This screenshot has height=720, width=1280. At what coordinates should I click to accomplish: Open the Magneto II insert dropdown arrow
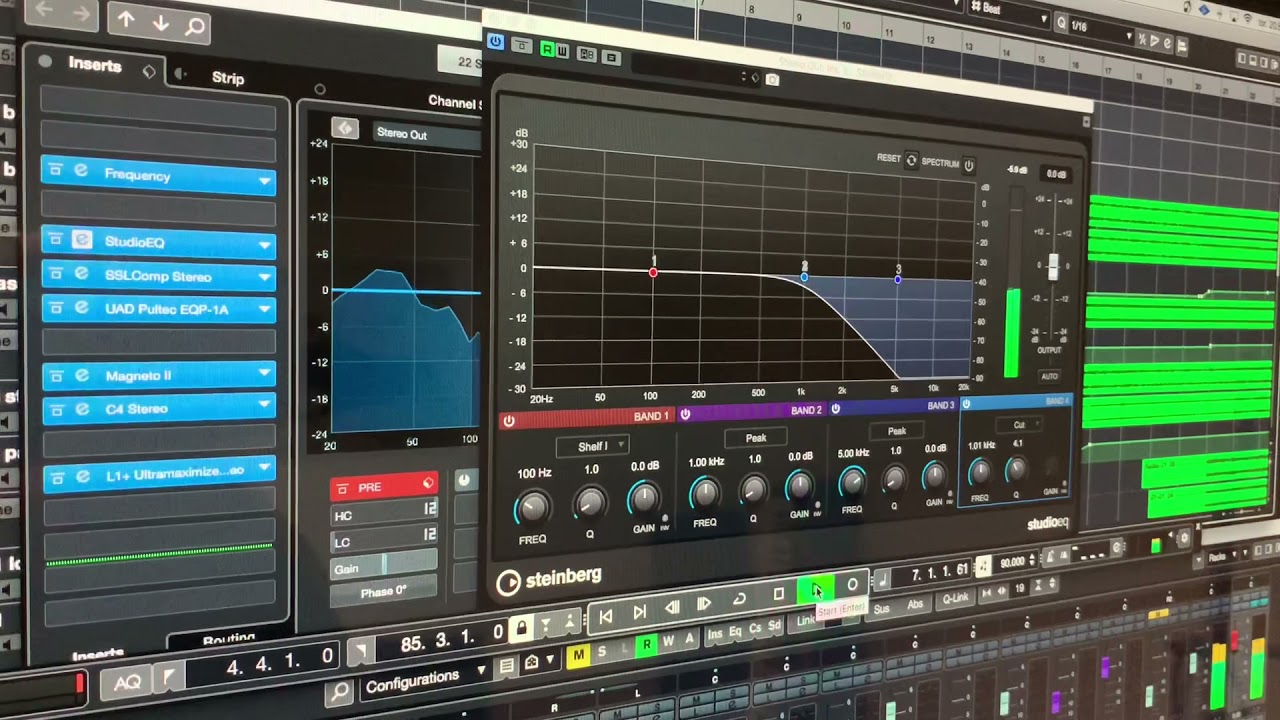tap(265, 375)
